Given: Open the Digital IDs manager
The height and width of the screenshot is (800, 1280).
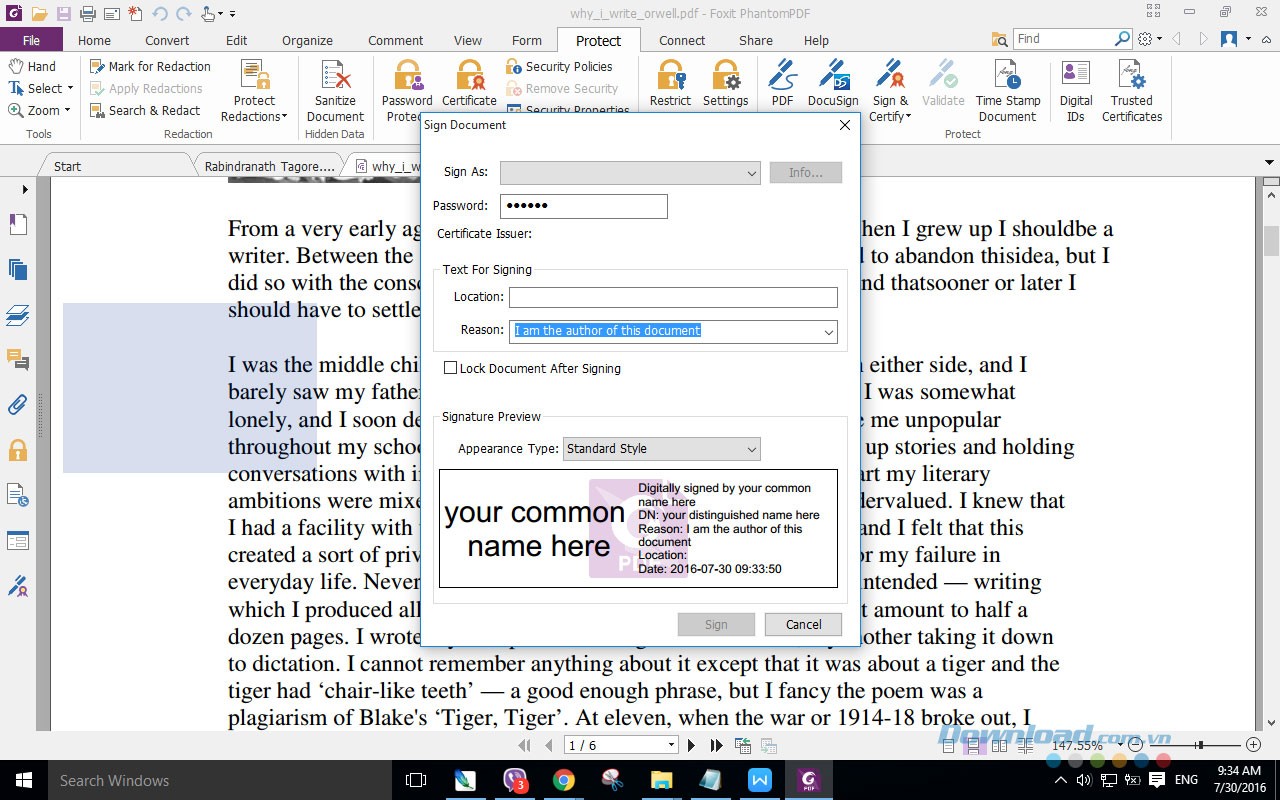Looking at the screenshot, I should click(x=1075, y=90).
